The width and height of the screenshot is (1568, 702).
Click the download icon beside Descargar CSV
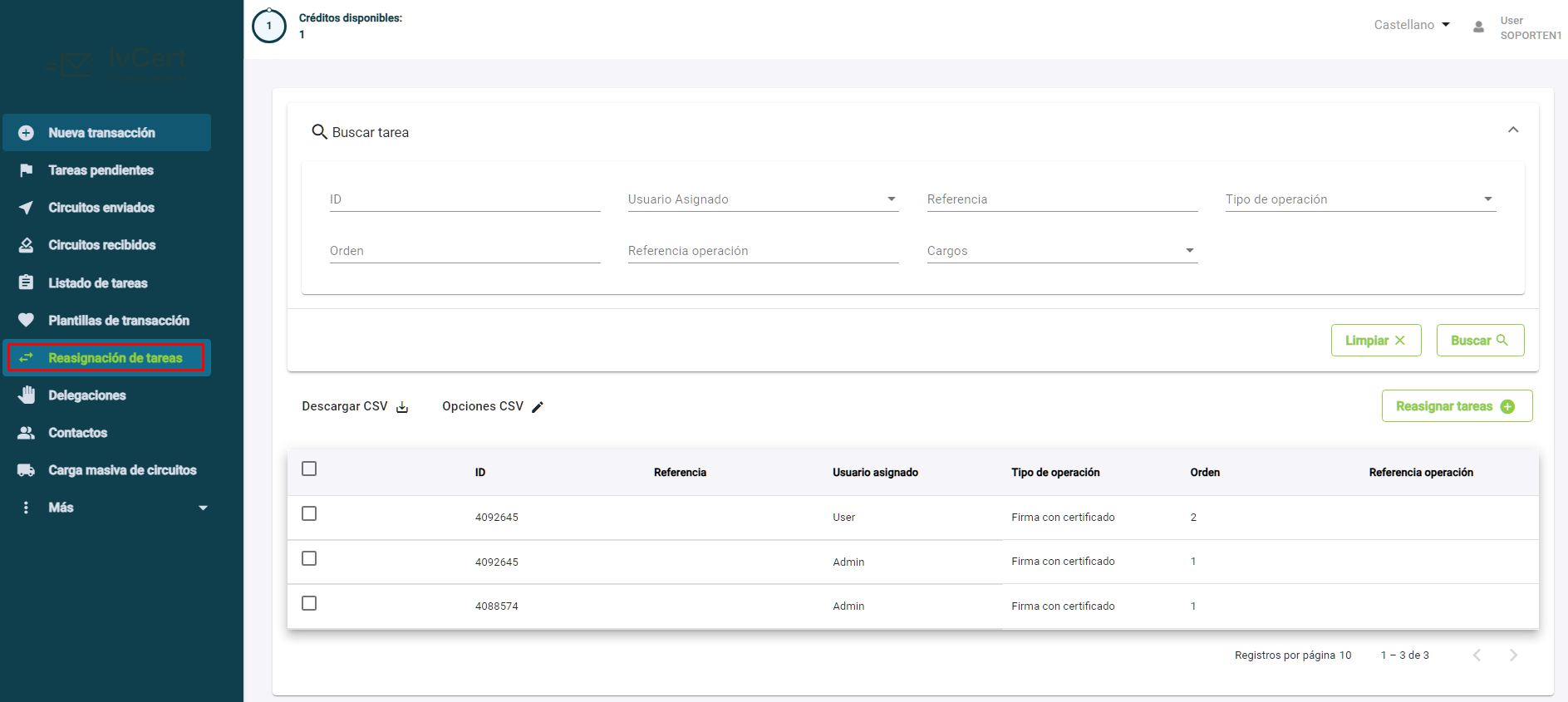click(x=402, y=407)
